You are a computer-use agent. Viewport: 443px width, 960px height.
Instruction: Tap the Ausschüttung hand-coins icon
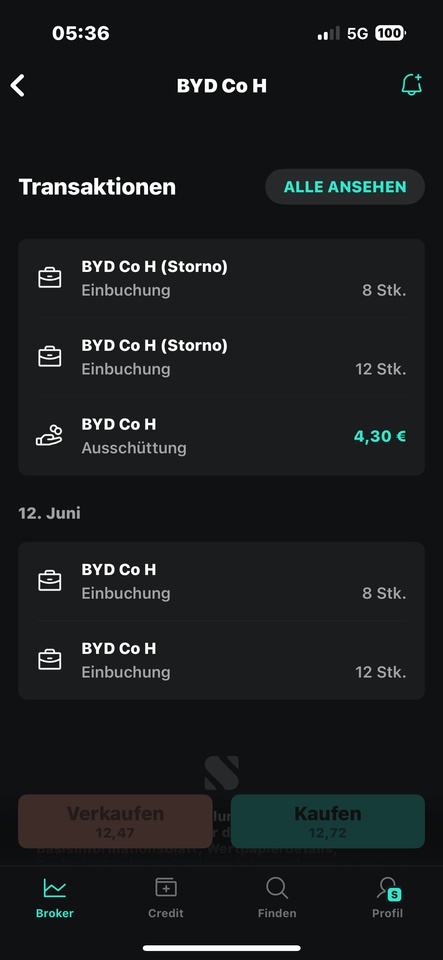(50, 435)
